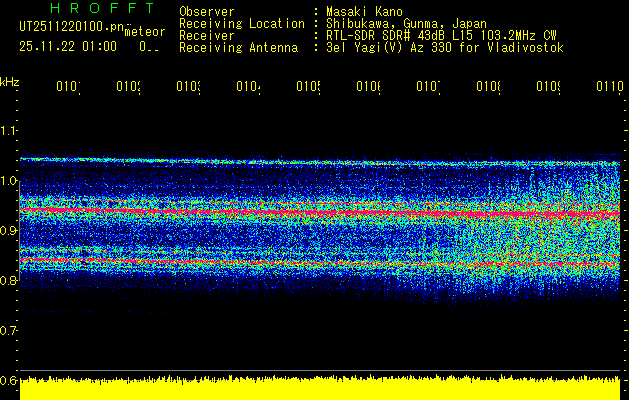Click the yellow signal level bar graph

click(320, 388)
